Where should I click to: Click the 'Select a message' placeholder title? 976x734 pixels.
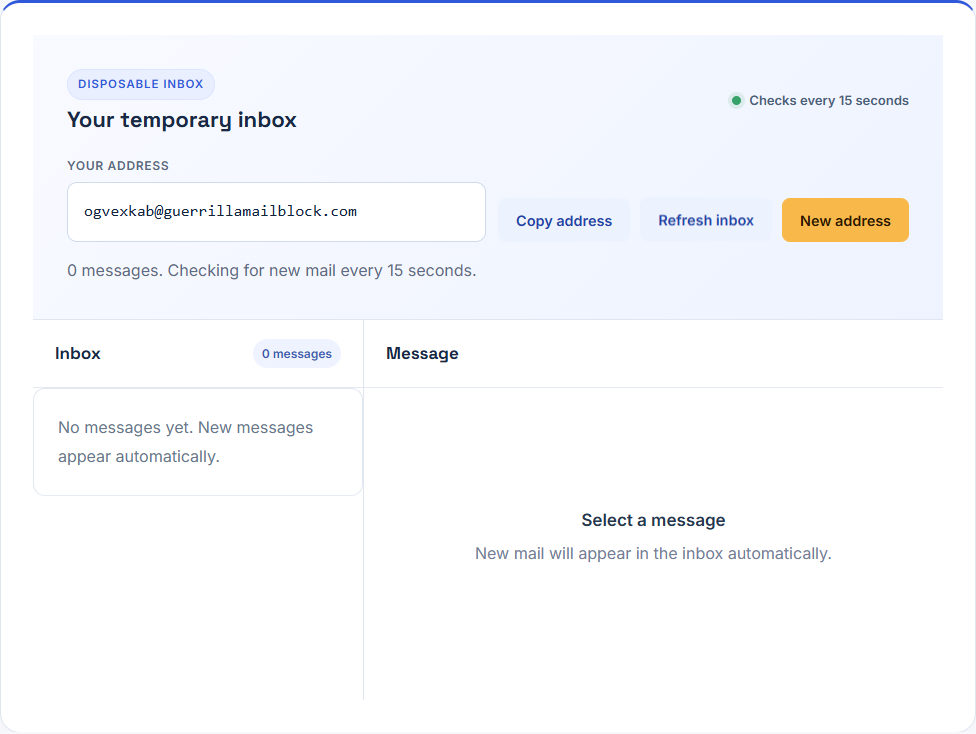click(653, 520)
